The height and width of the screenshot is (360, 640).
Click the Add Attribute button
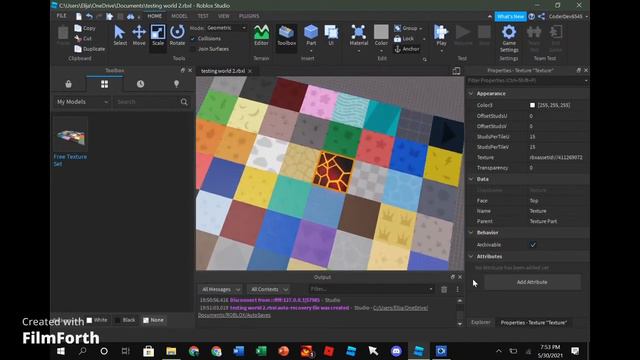point(532,282)
